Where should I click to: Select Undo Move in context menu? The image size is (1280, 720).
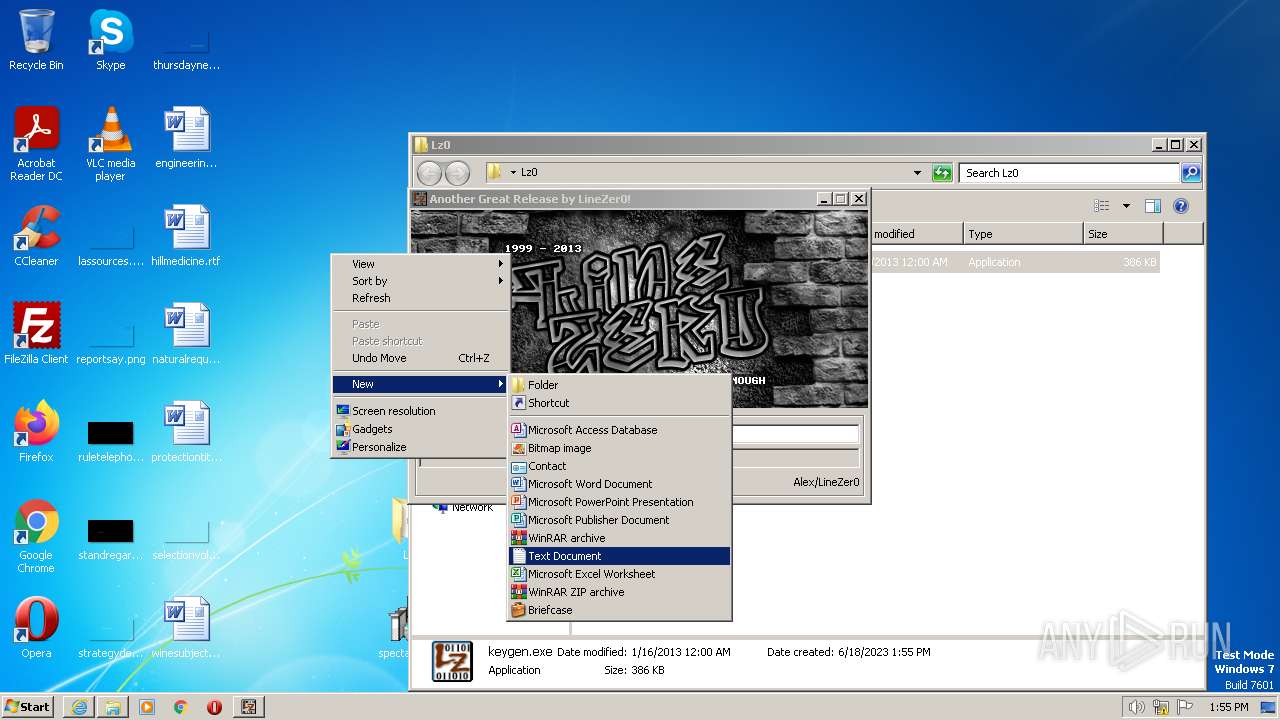tap(421, 358)
